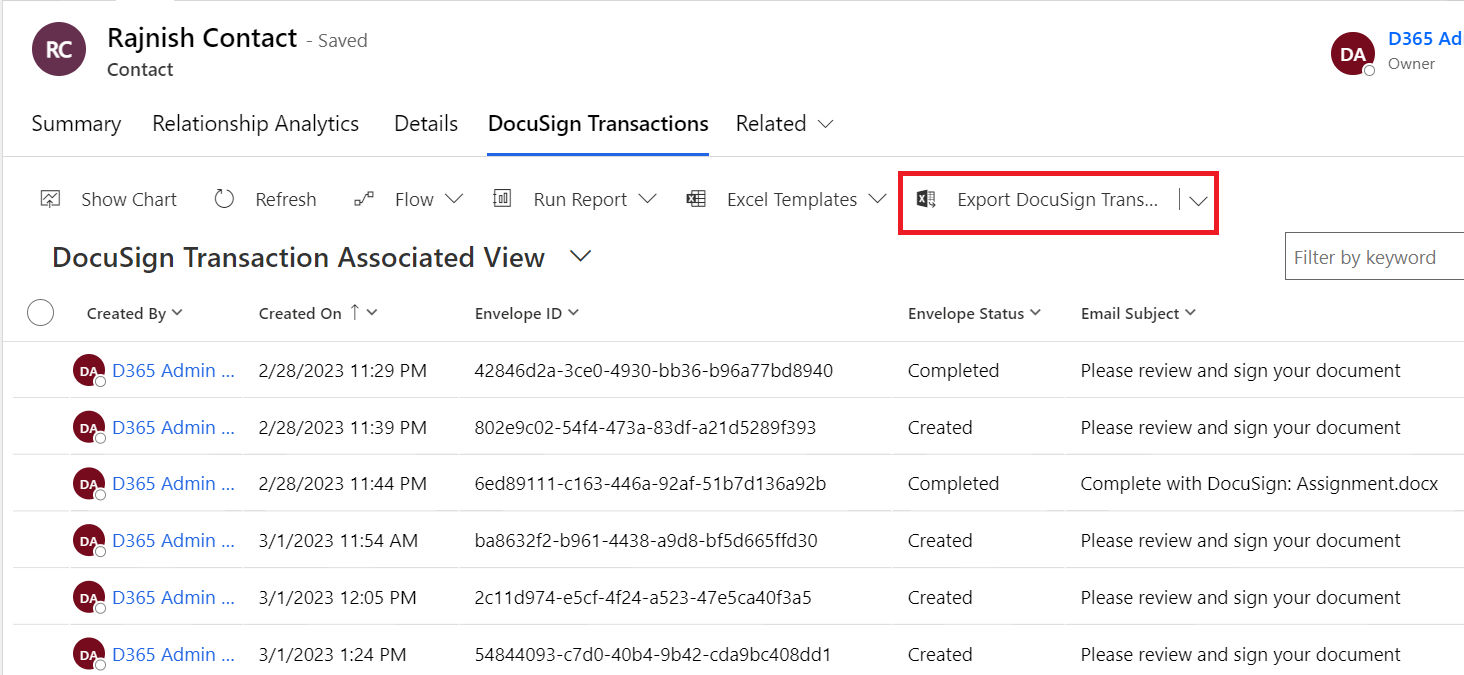Open D365 Admin link in the 11:39 PM row
This screenshot has width=1464, height=675.
pyautogui.click(x=173, y=428)
